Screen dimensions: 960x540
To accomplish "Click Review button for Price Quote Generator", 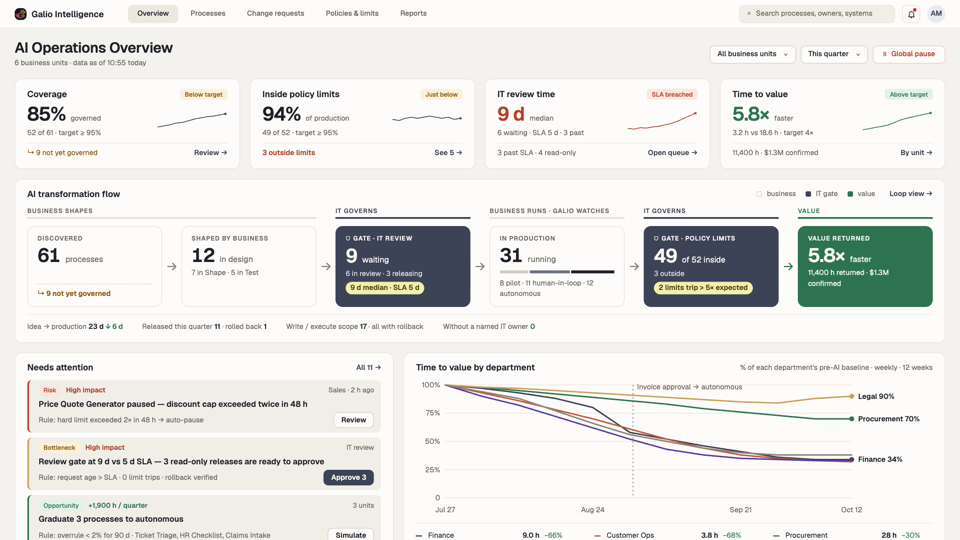I will pyautogui.click(x=353, y=420).
